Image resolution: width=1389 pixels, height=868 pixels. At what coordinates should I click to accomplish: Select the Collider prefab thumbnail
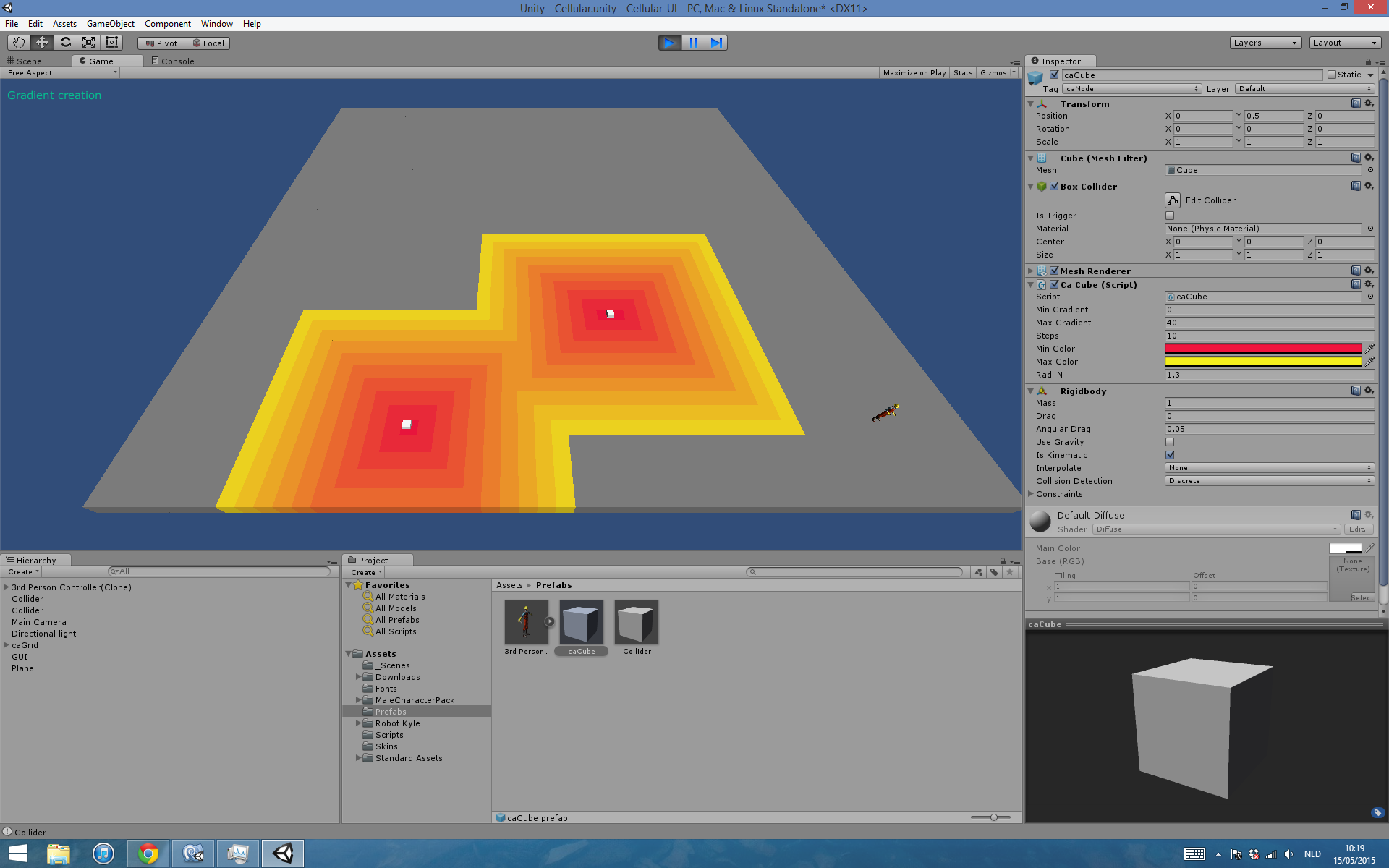pos(637,621)
